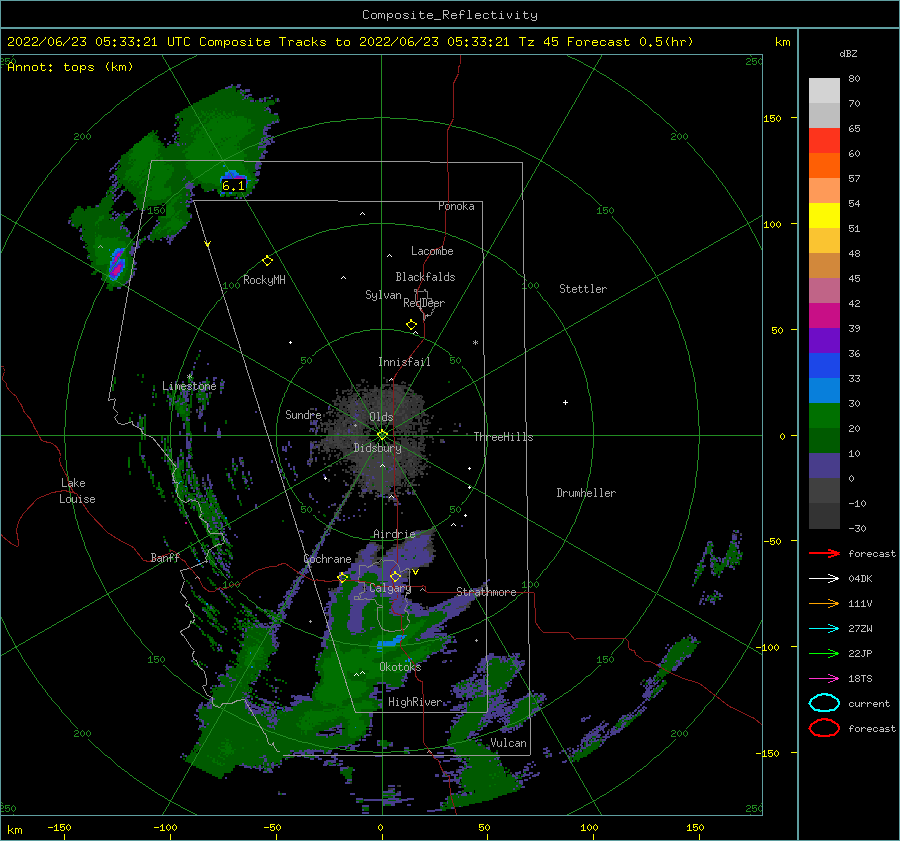This screenshot has width=900, height=841.
Task: Click the Lake Louise label
Action: tap(77, 491)
